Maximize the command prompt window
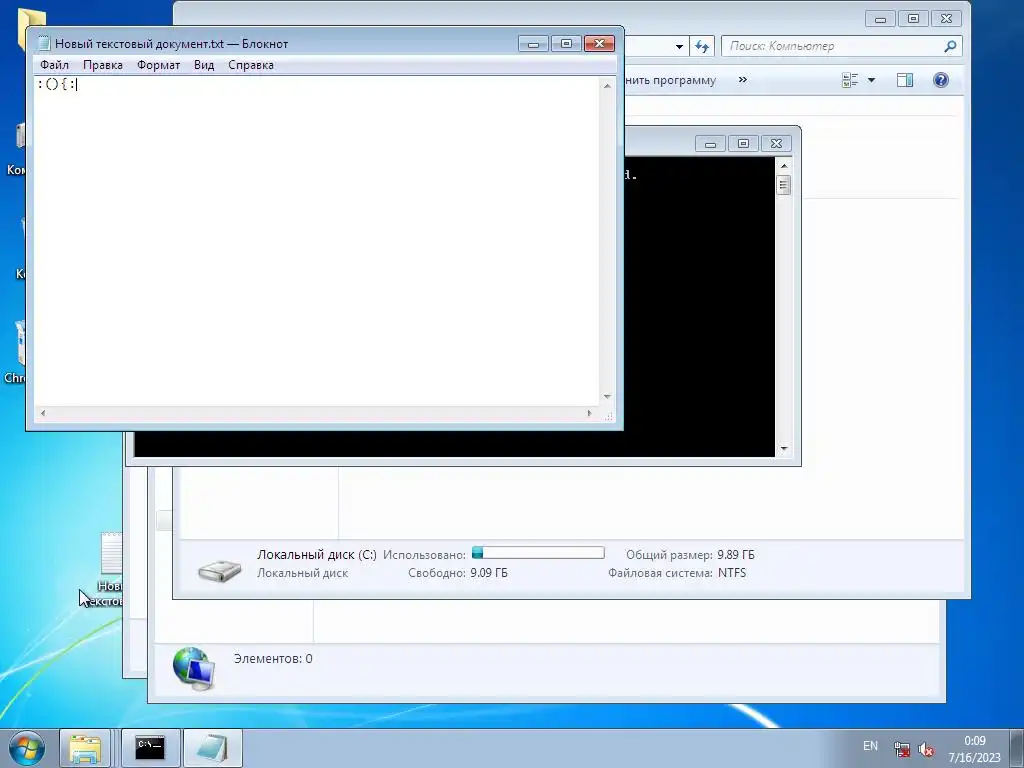1024x768 pixels. 743,144
